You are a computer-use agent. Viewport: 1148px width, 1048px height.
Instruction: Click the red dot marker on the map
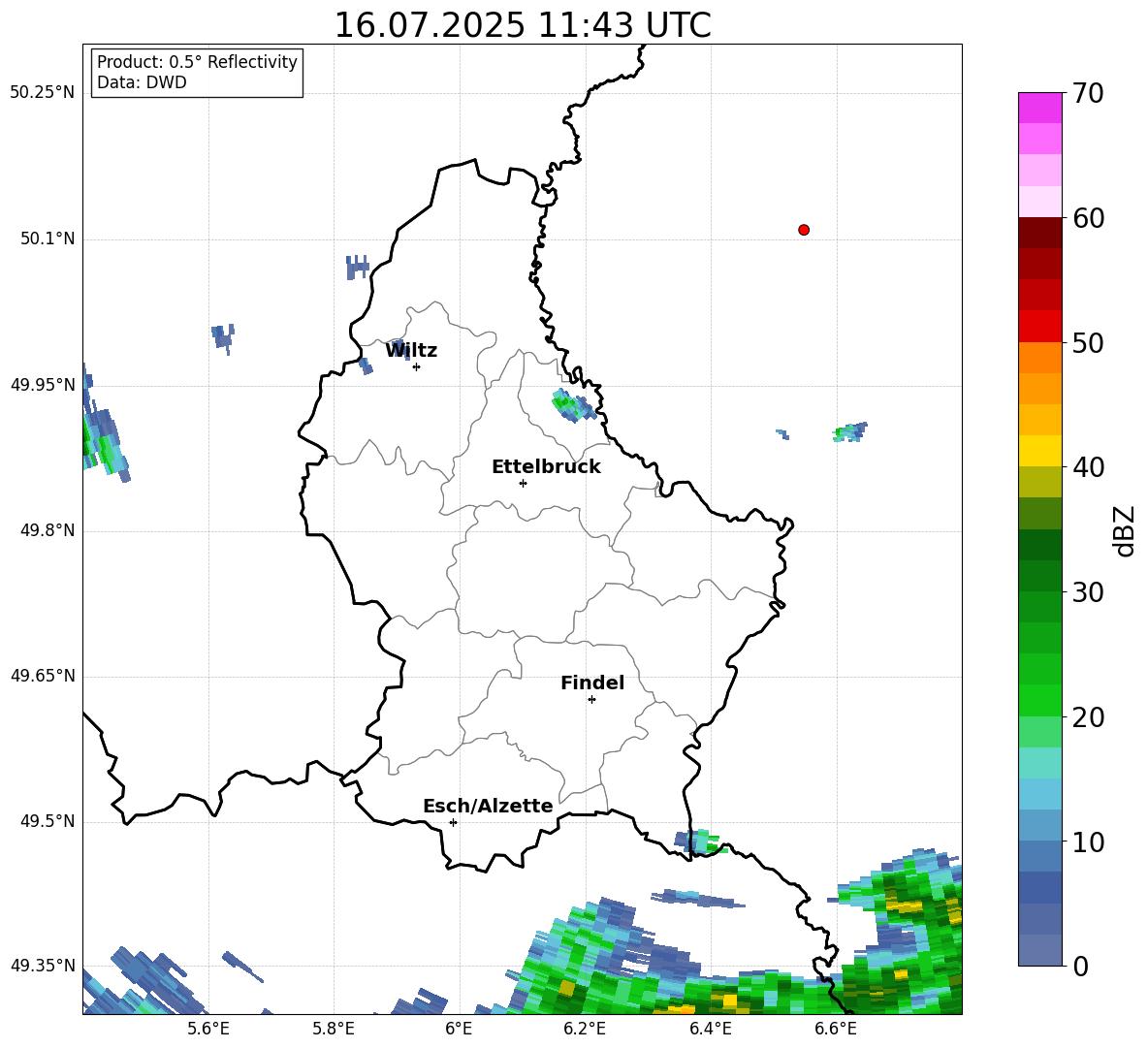click(x=803, y=230)
